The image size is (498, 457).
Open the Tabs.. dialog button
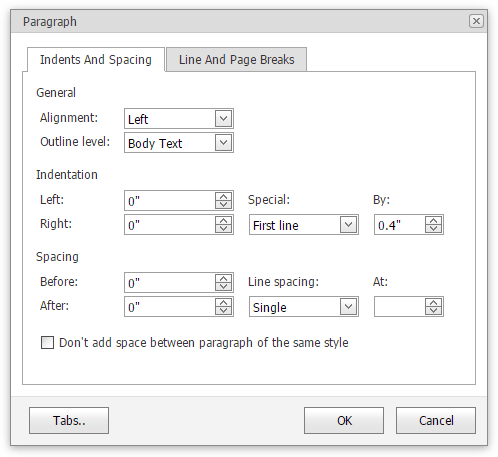(x=69, y=420)
